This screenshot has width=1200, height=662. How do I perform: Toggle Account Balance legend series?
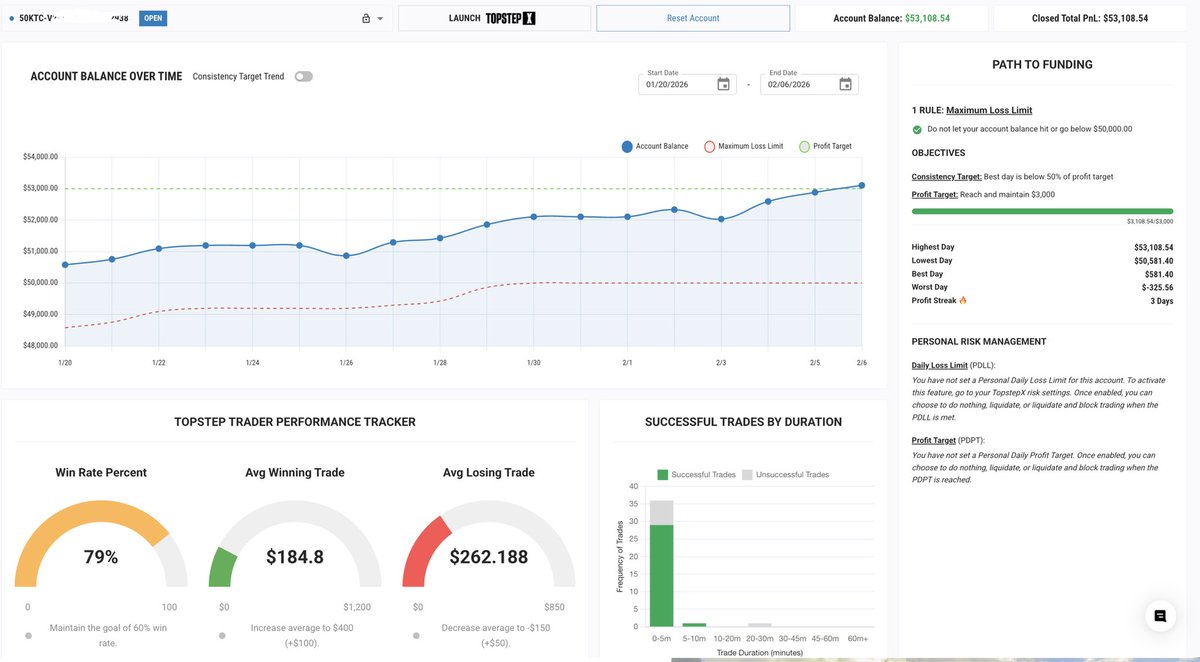click(x=654, y=146)
